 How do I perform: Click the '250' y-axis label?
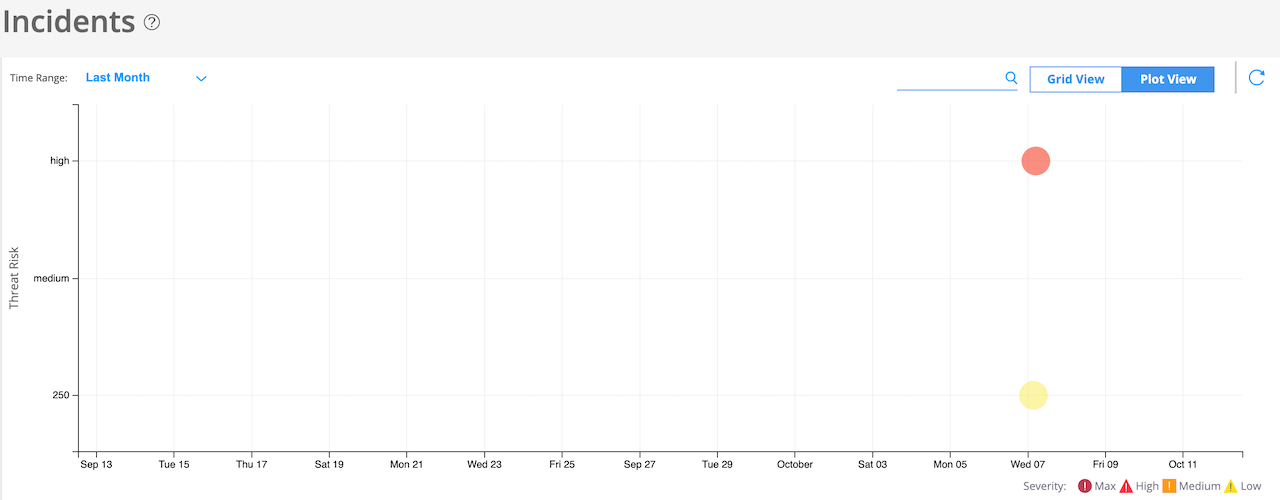coord(61,395)
